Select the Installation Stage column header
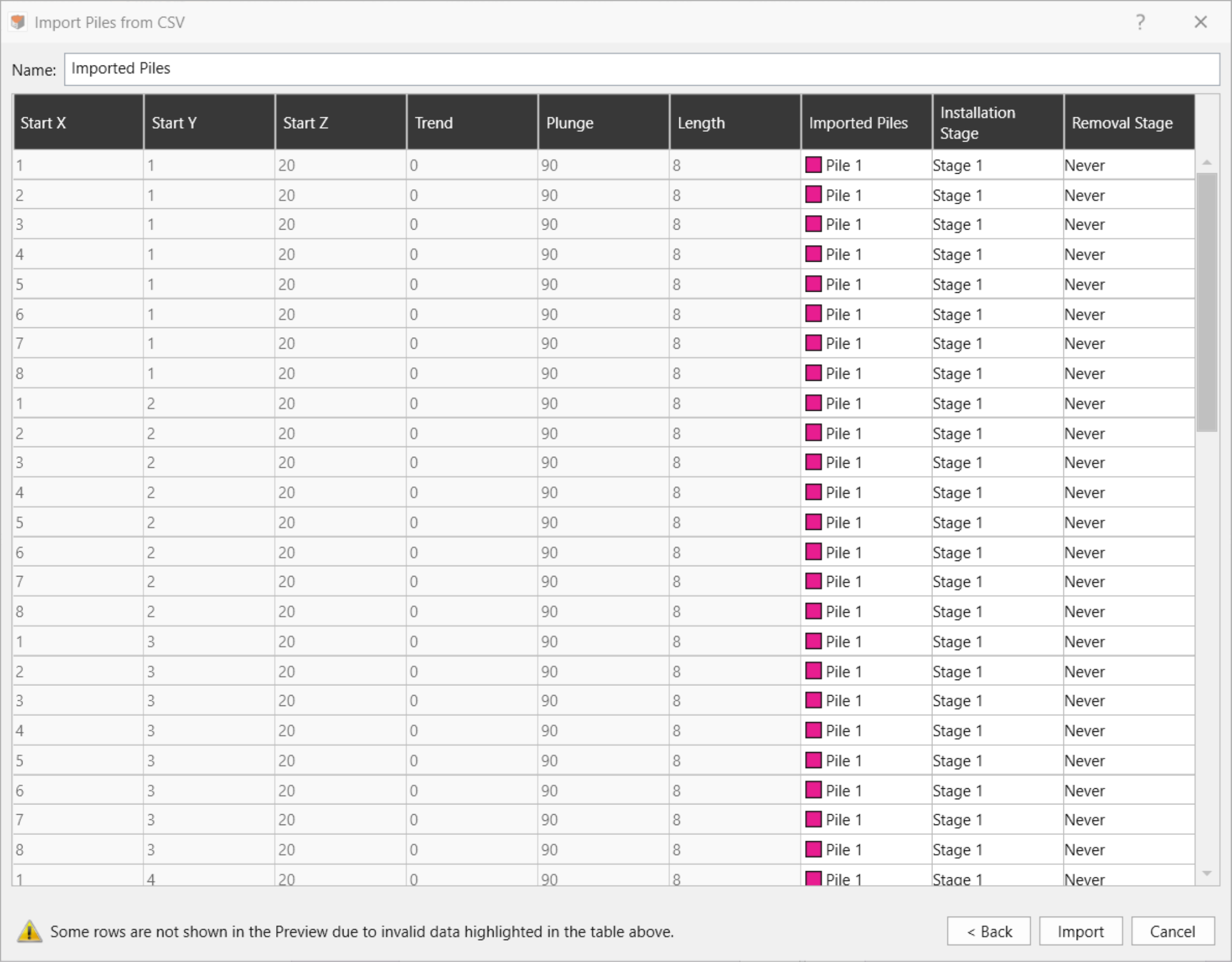1232x962 pixels. 998,123
